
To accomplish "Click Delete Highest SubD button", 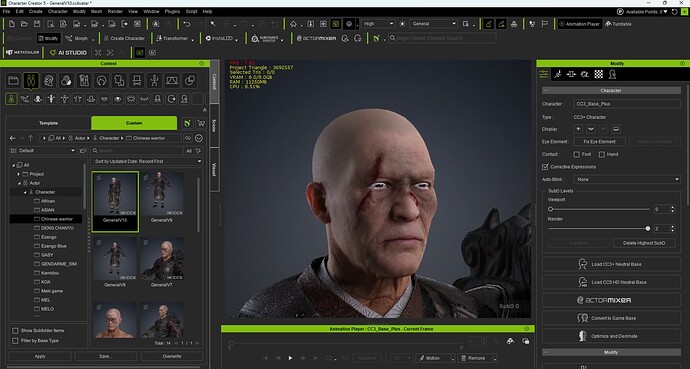I will click(x=644, y=243).
